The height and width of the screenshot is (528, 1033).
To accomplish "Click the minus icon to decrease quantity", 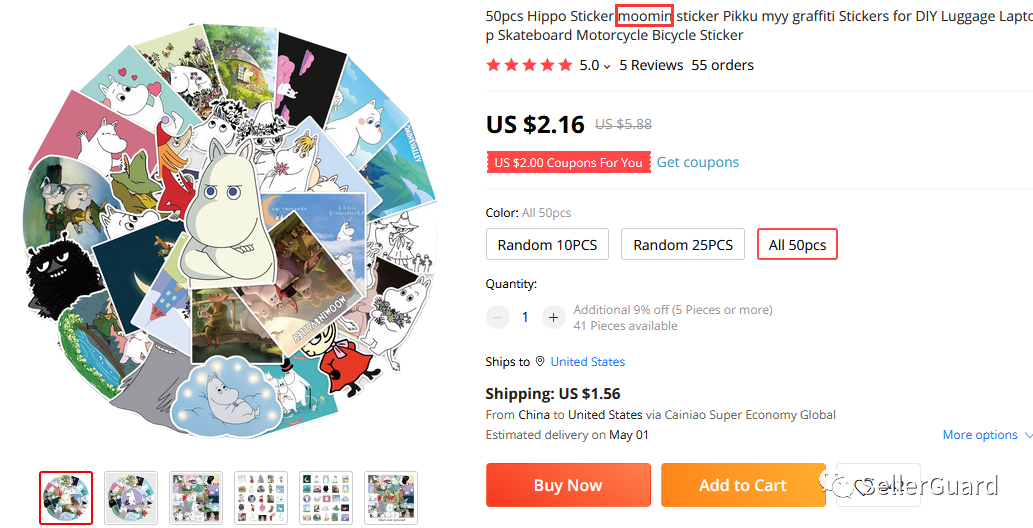I will (498, 317).
